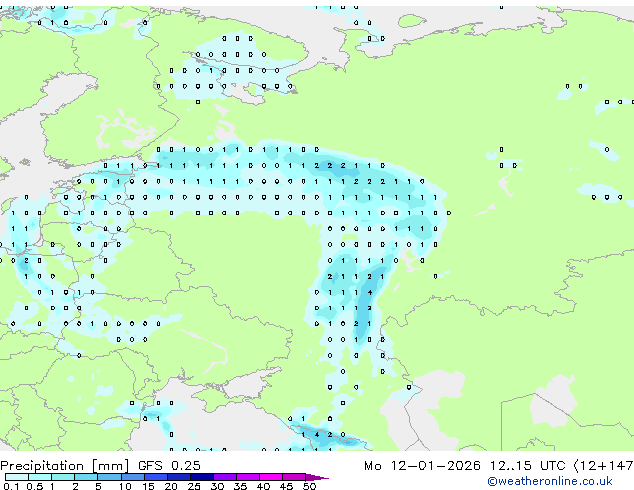This screenshot has height=490, width=634.
Task: Select the 1–2 mm legend color swatch
Action: [63, 477]
